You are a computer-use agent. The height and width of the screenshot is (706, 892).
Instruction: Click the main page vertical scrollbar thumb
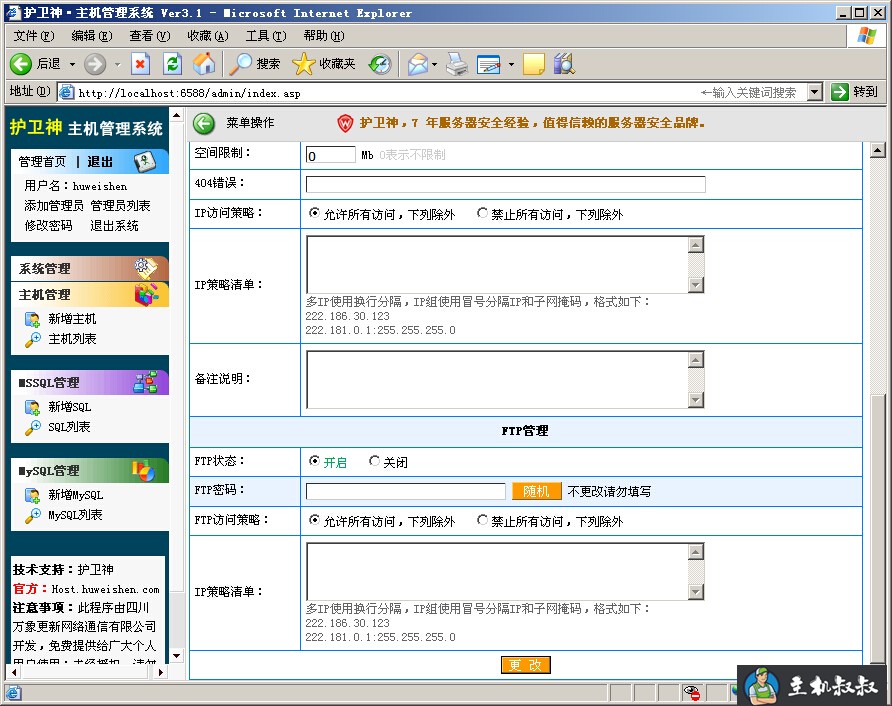(x=878, y=529)
